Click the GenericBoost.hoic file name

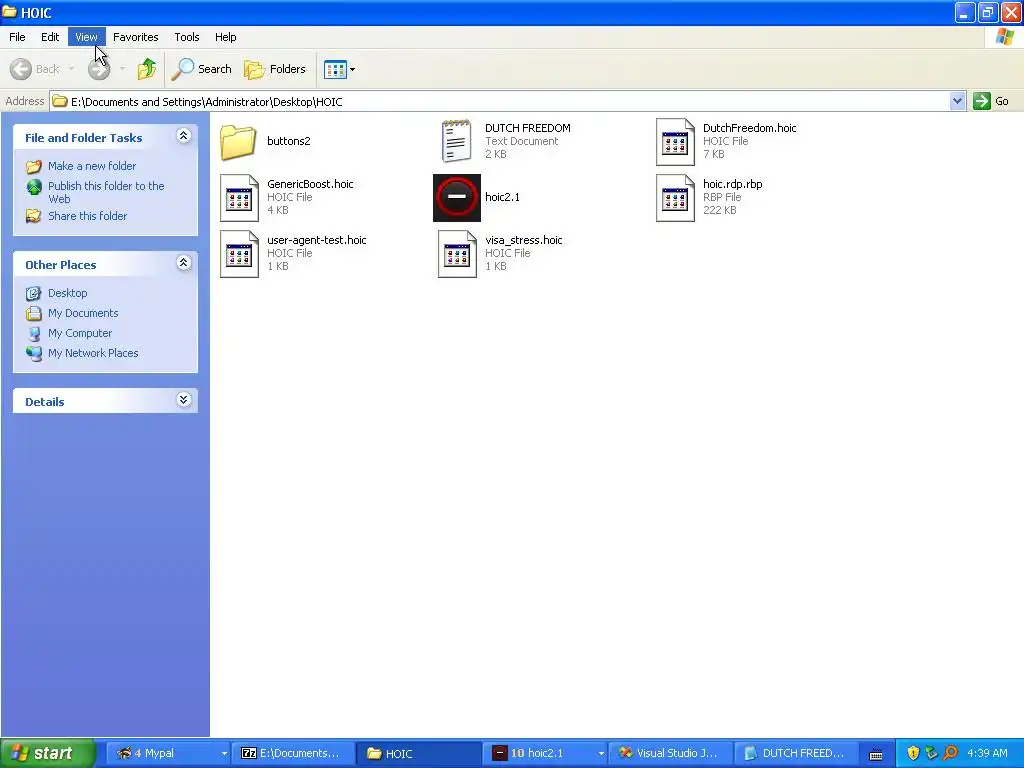[x=310, y=184]
